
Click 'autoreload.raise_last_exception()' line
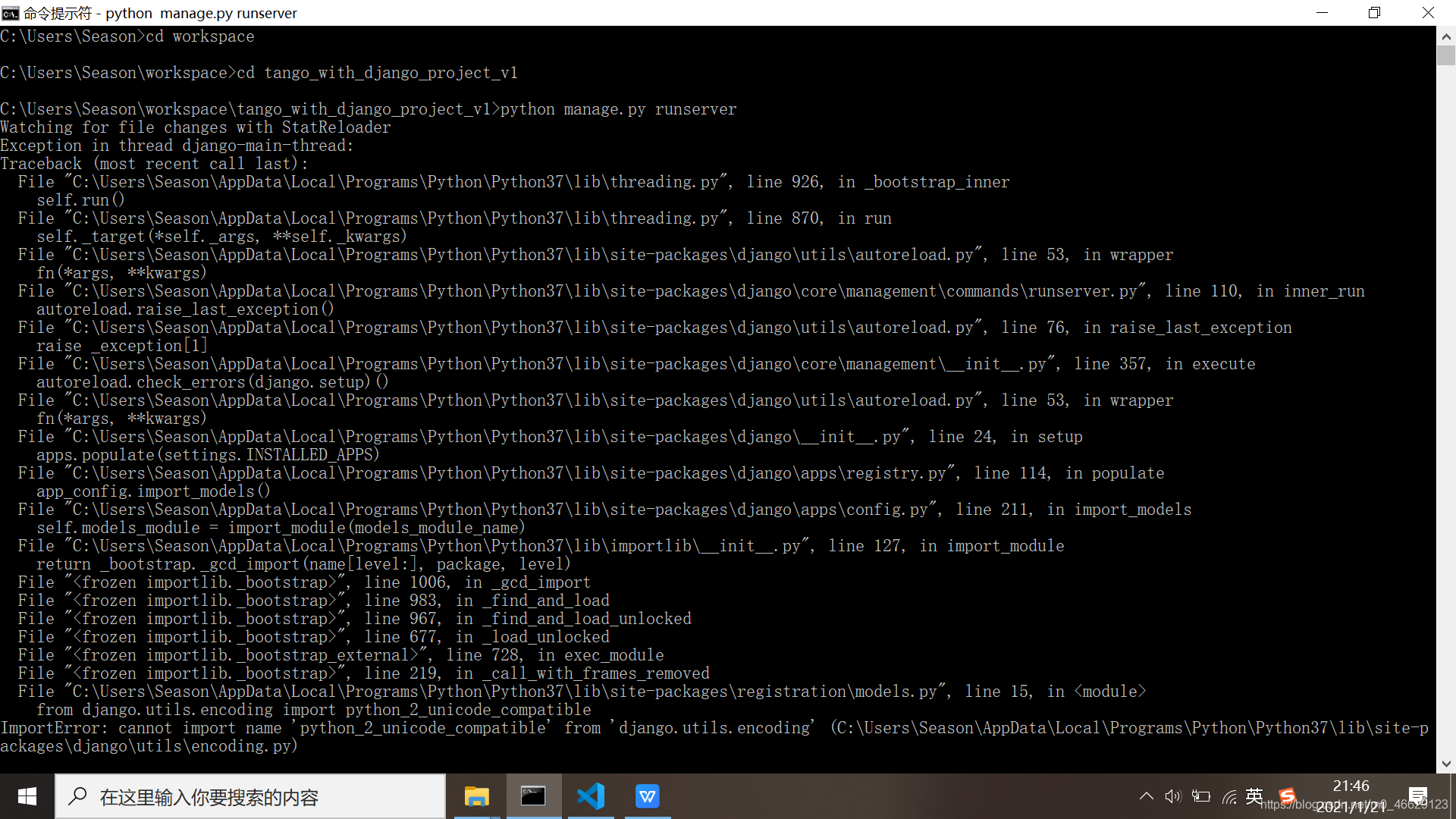185,309
